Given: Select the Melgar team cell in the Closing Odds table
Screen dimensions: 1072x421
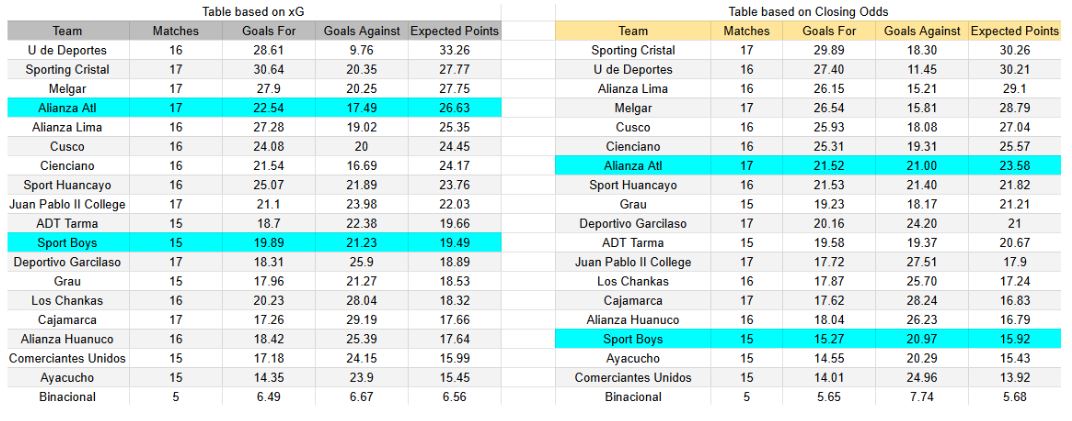Looking at the screenshot, I should pos(633,108).
